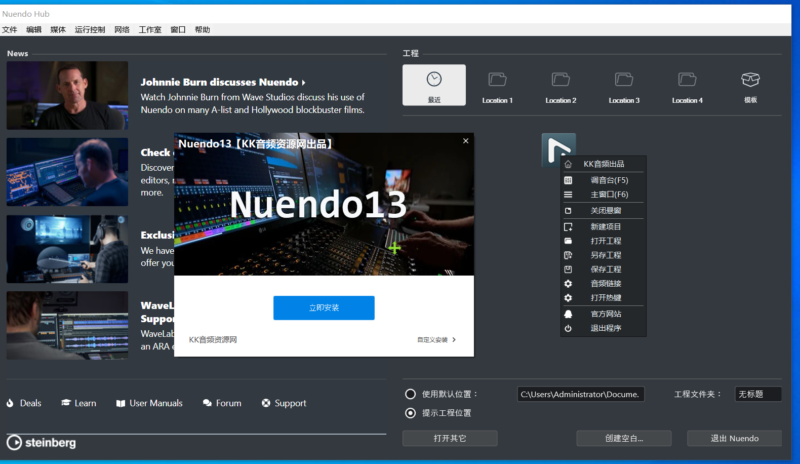Open the Location 1 folder icon

[x=497, y=80]
